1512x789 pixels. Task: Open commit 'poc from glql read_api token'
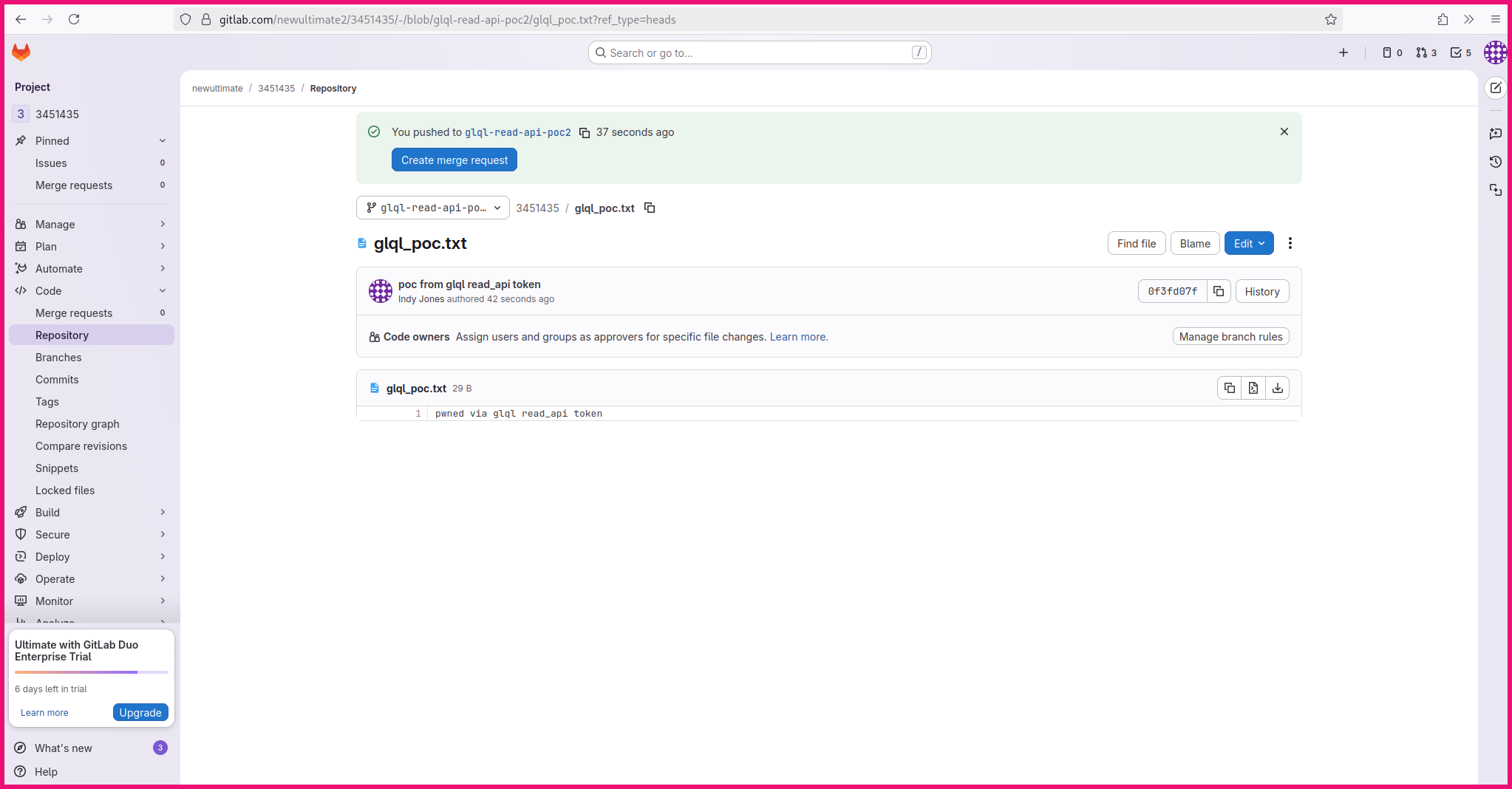469,284
